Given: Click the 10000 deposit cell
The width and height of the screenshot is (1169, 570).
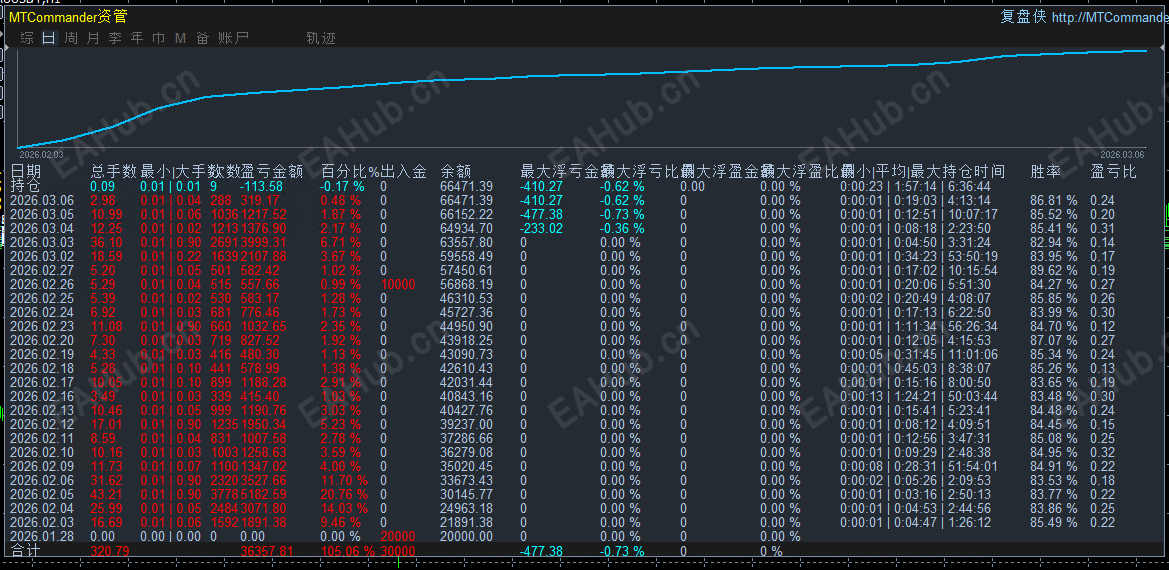Looking at the screenshot, I should click(x=397, y=284).
